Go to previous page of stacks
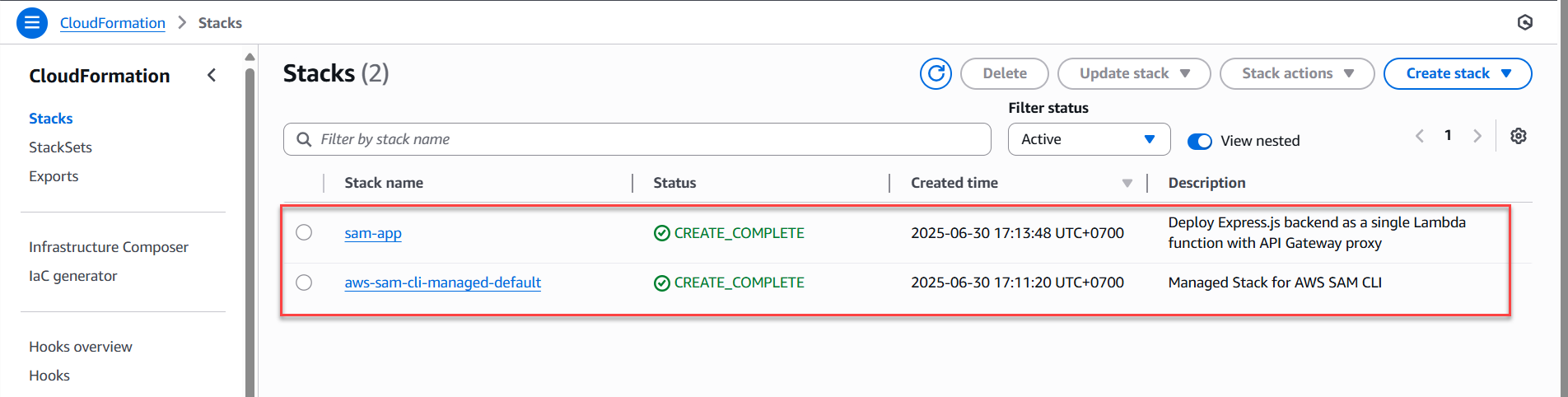1568x397 pixels. click(1419, 136)
